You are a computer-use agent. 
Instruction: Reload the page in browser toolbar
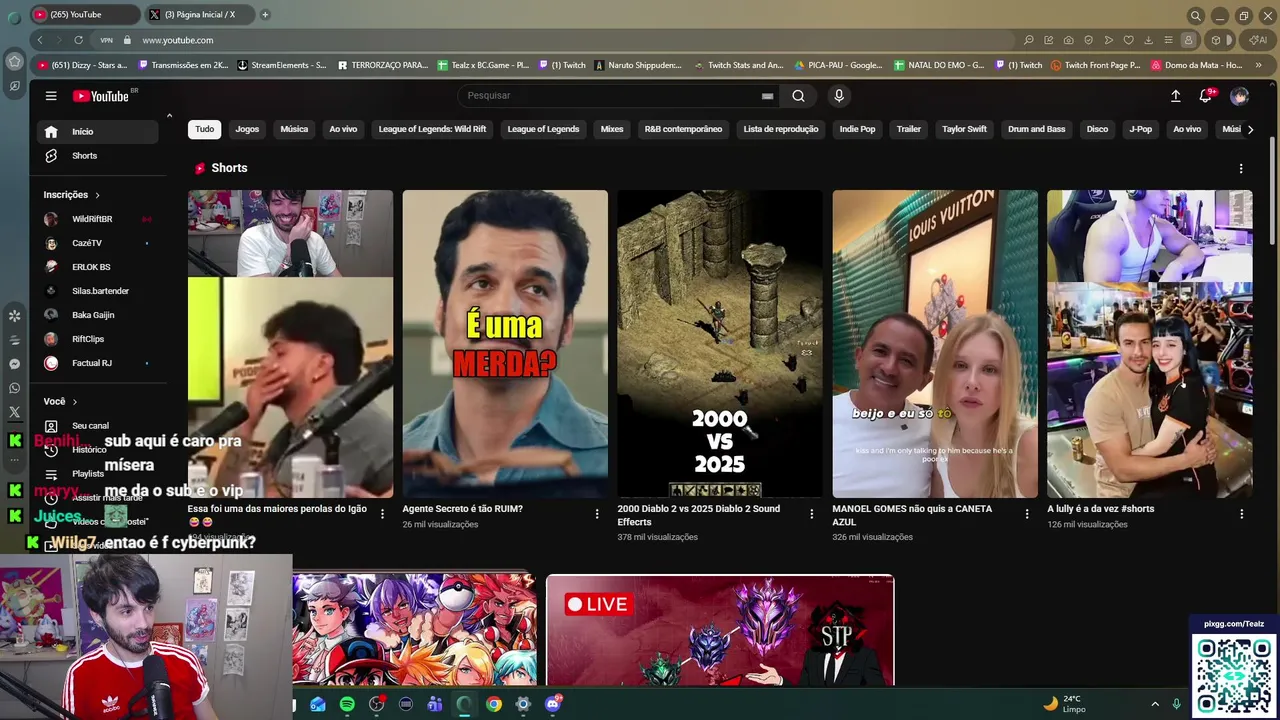click(78, 40)
